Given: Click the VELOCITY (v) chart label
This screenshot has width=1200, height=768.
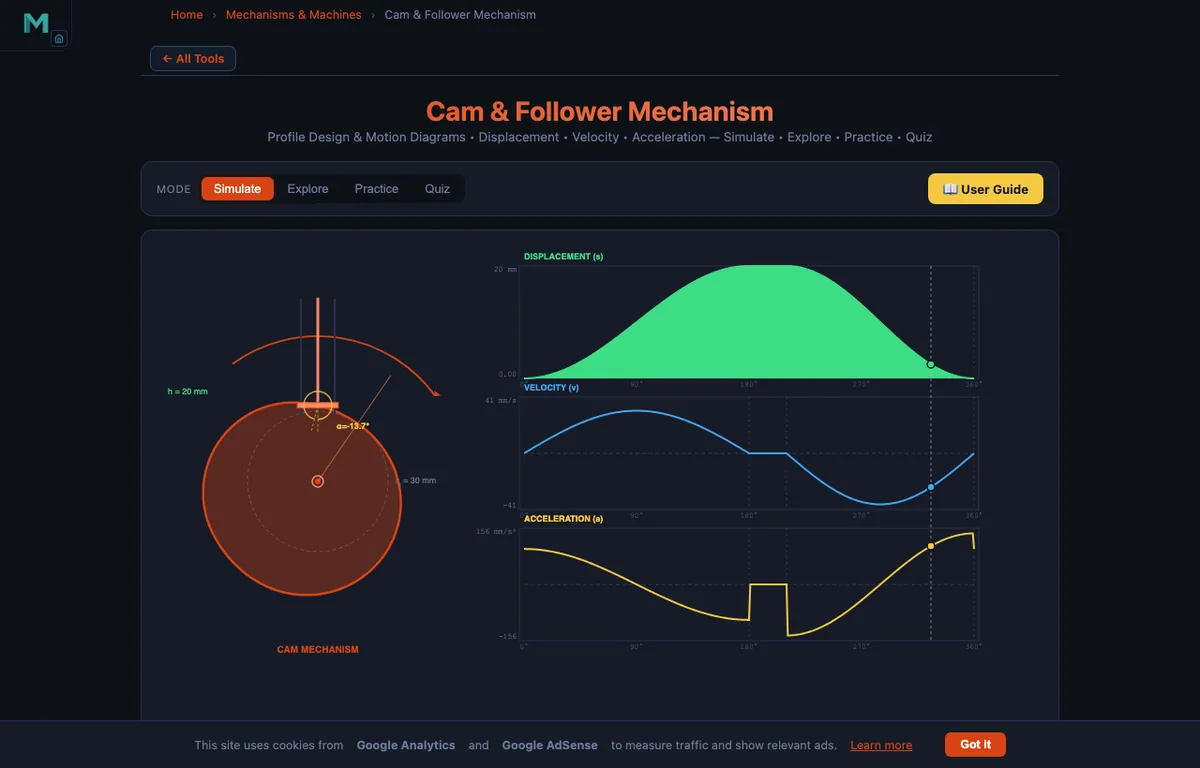Looking at the screenshot, I should point(551,387).
